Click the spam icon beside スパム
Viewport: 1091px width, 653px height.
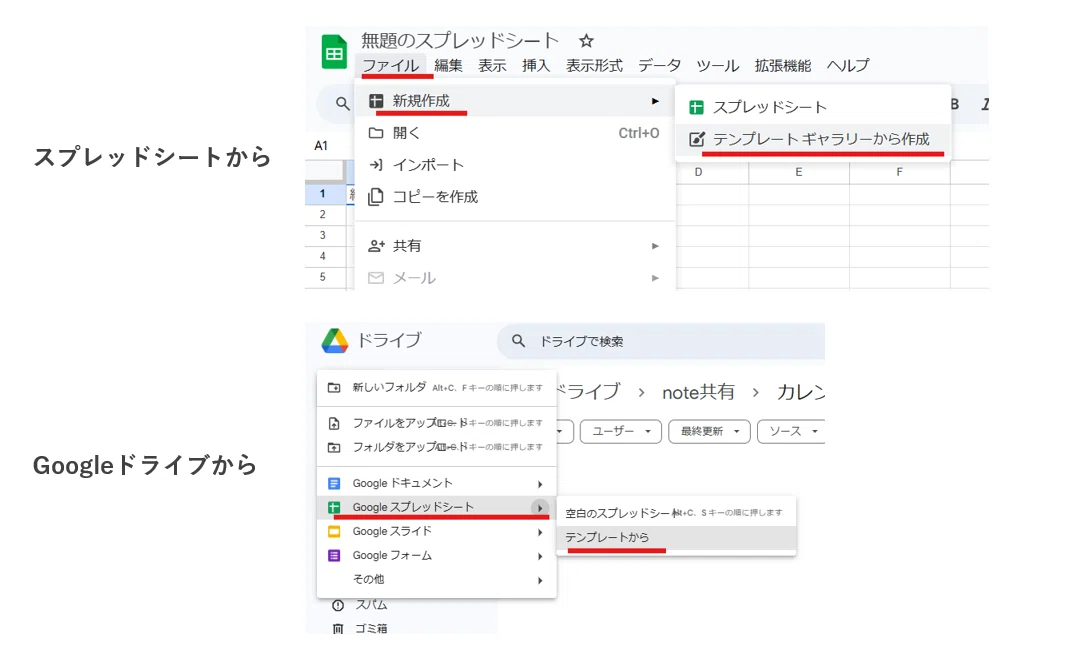pyautogui.click(x=338, y=605)
